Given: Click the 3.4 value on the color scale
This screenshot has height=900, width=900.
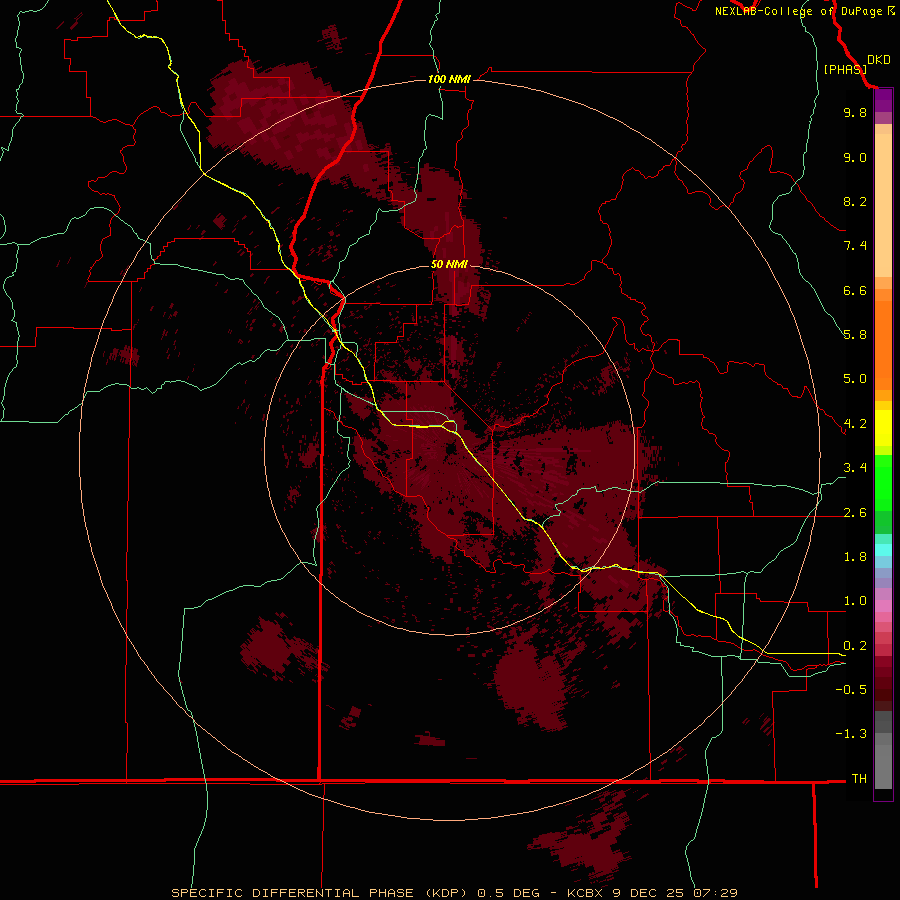Looking at the screenshot, I should (x=855, y=468).
